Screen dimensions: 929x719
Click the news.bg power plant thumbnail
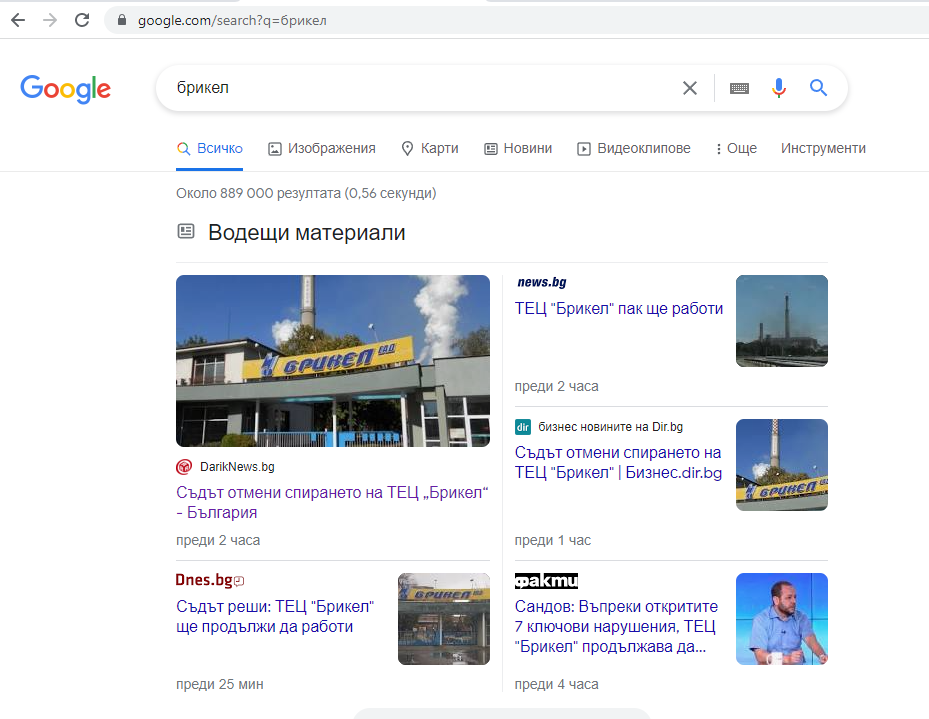pyautogui.click(x=781, y=320)
